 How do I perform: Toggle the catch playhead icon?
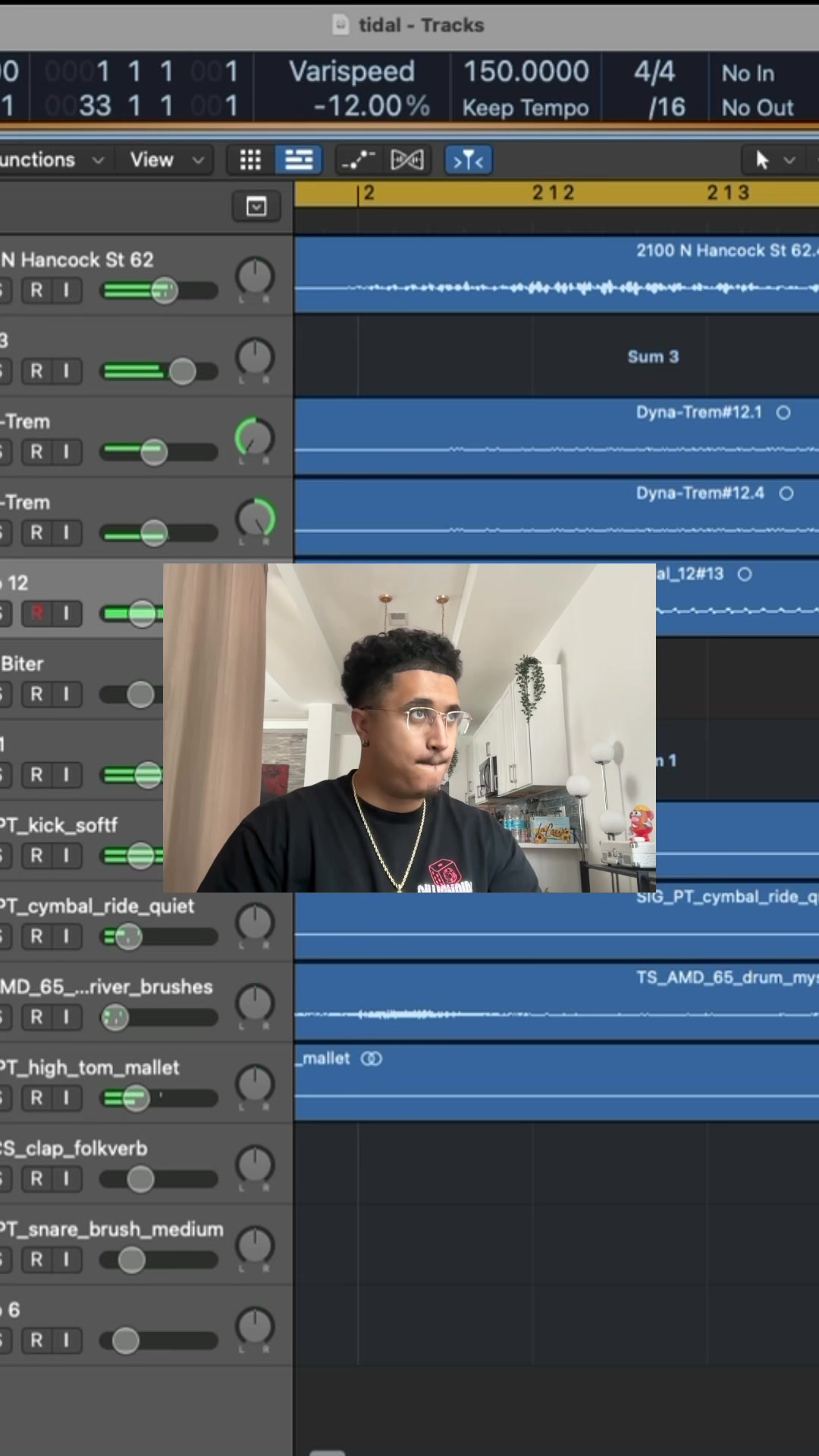(x=469, y=160)
